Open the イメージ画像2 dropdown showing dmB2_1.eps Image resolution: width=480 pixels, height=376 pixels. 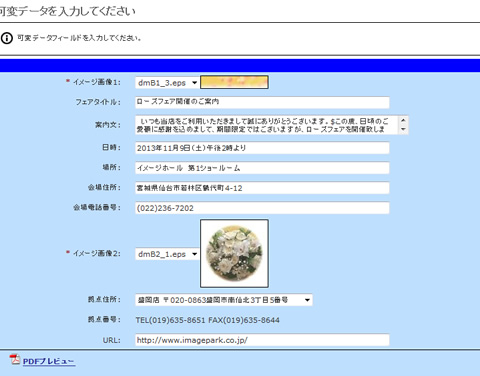[167, 254]
